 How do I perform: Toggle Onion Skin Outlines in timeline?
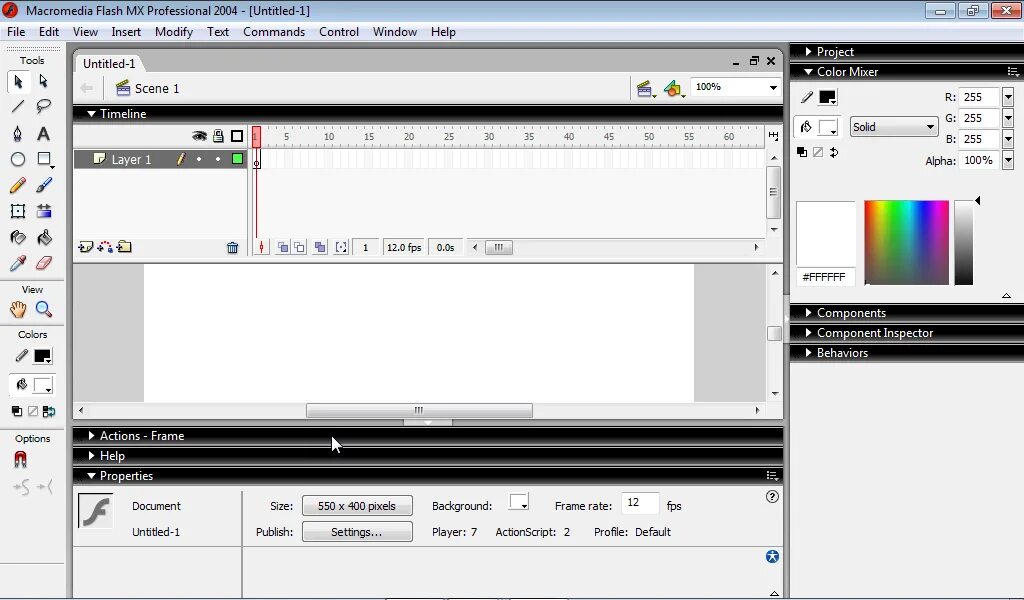pyautogui.click(x=299, y=247)
